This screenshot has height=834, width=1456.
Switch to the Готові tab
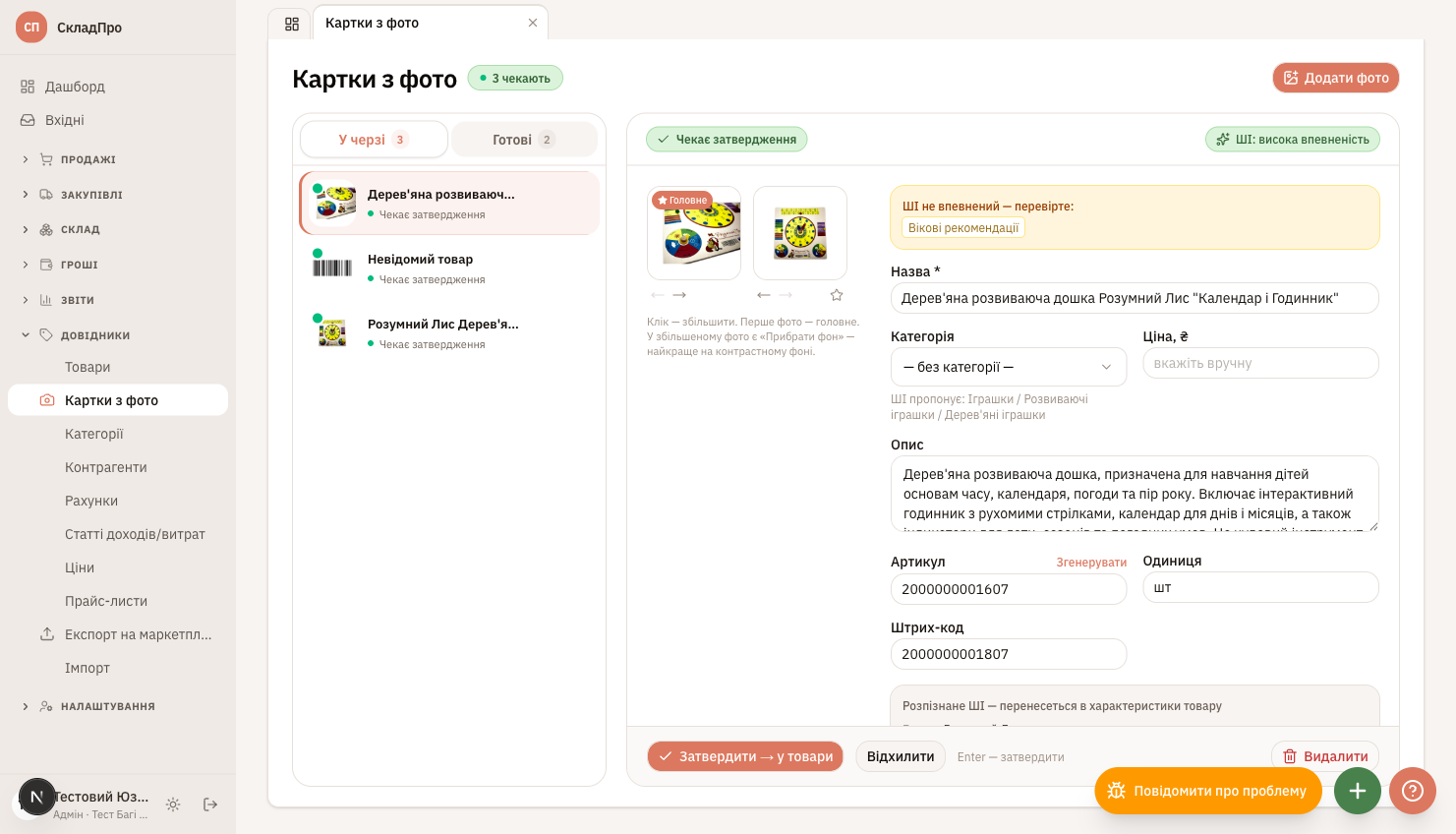pyautogui.click(x=524, y=140)
